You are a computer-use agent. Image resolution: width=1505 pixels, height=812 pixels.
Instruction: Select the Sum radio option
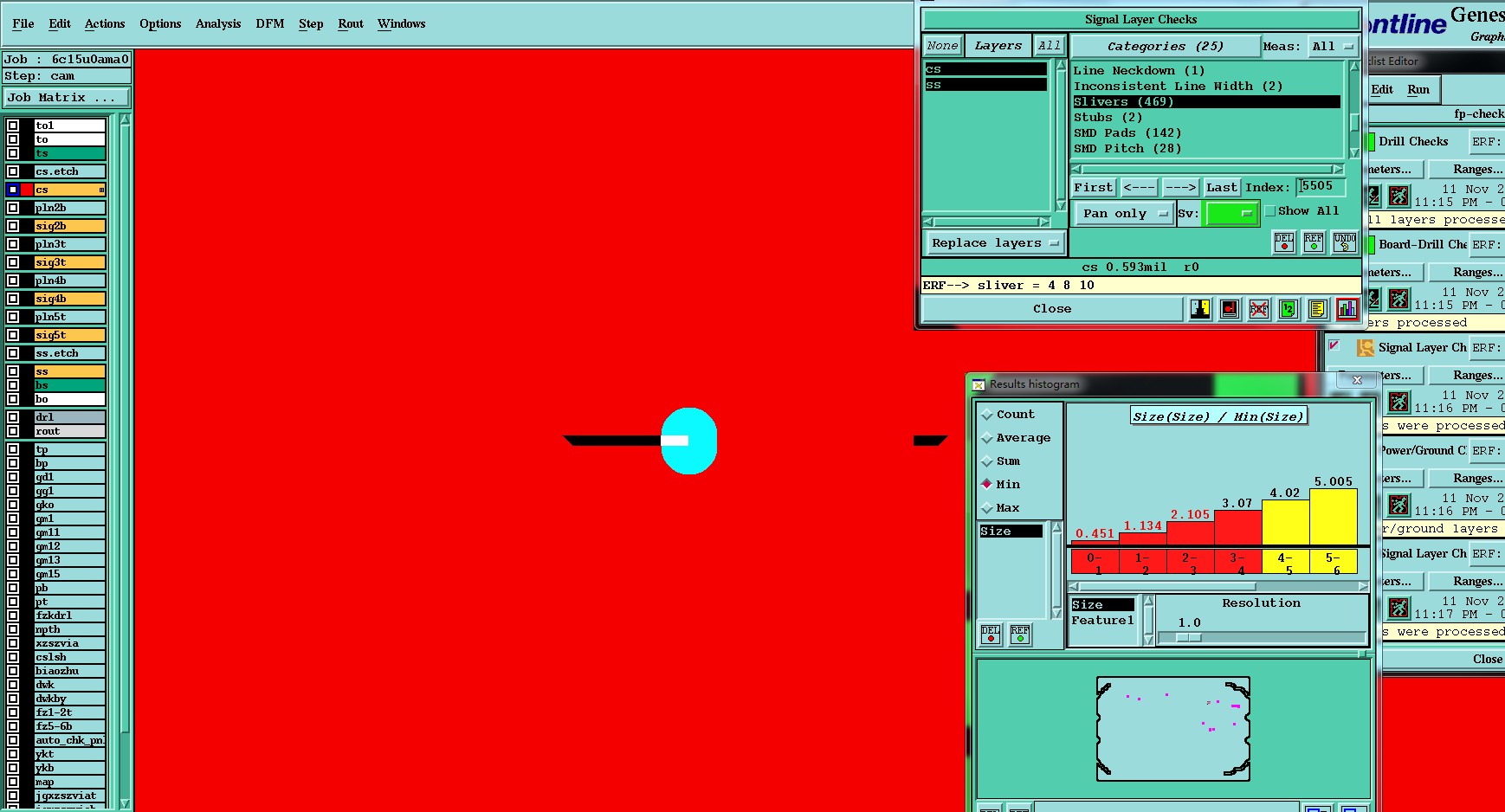coord(986,461)
